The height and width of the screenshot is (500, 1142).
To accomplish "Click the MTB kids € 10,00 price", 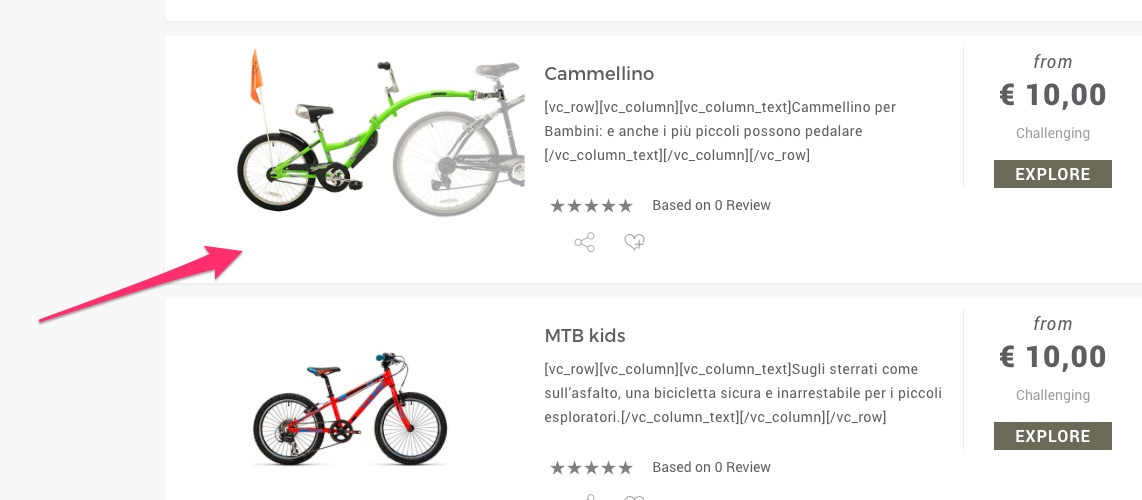I will (1052, 357).
